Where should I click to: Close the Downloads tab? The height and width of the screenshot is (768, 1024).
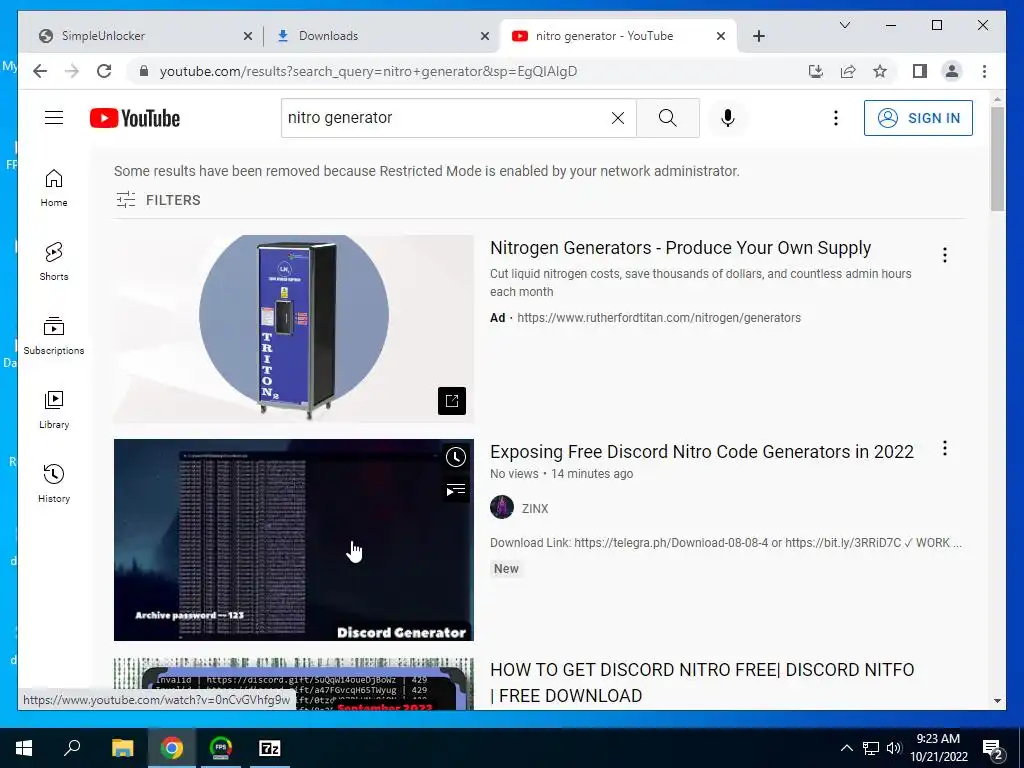[485, 36]
